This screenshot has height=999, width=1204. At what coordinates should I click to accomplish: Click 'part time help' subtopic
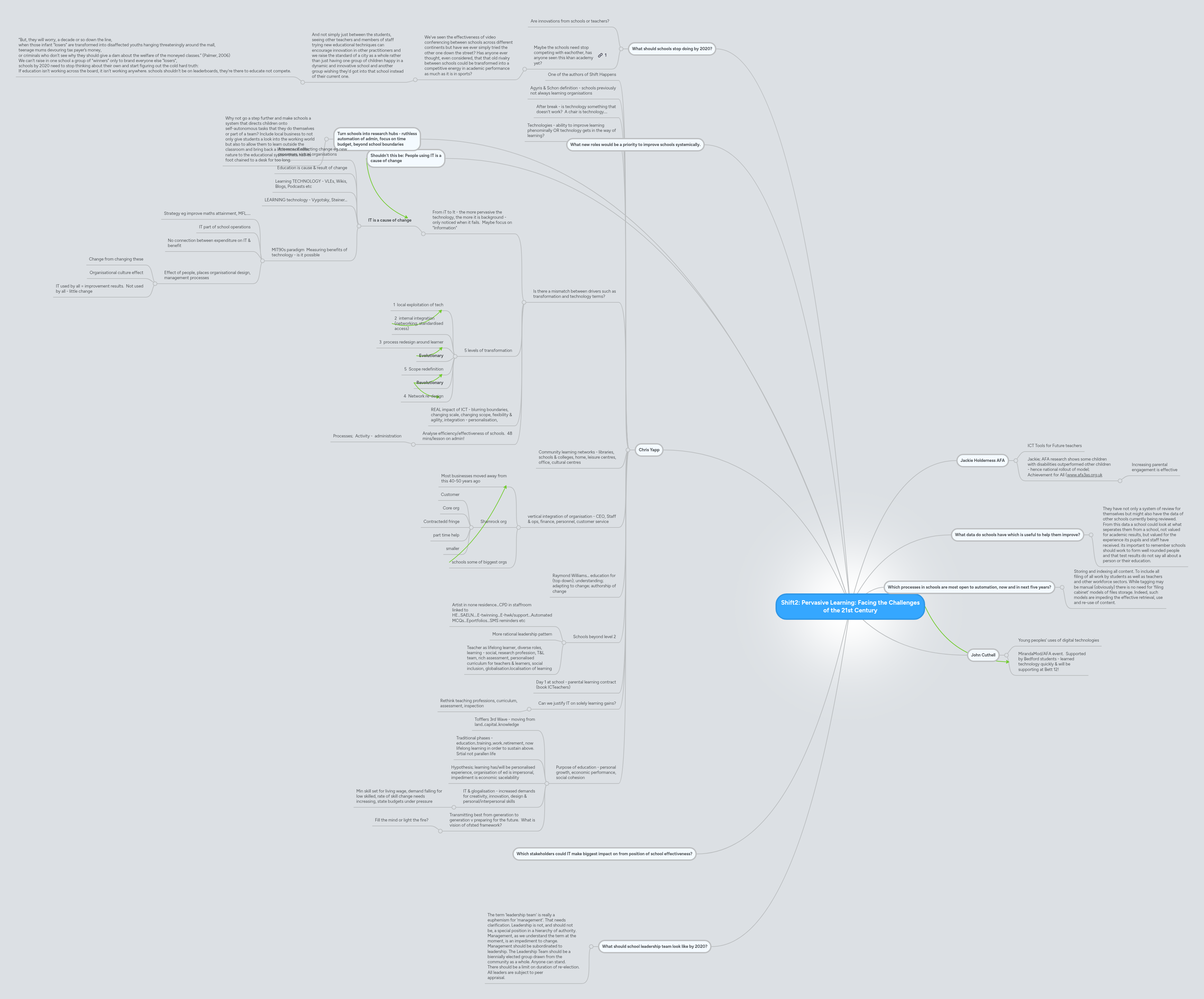tap(446, 535)
